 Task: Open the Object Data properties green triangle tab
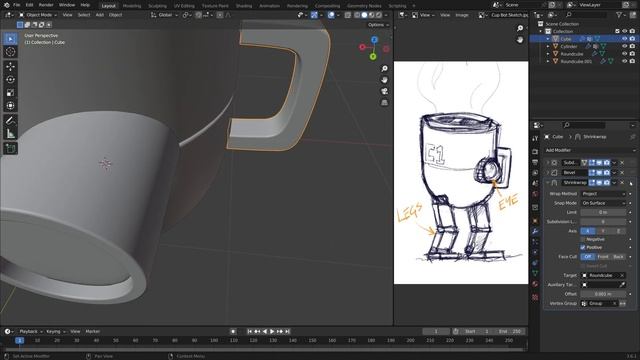[x=535, y=273]
